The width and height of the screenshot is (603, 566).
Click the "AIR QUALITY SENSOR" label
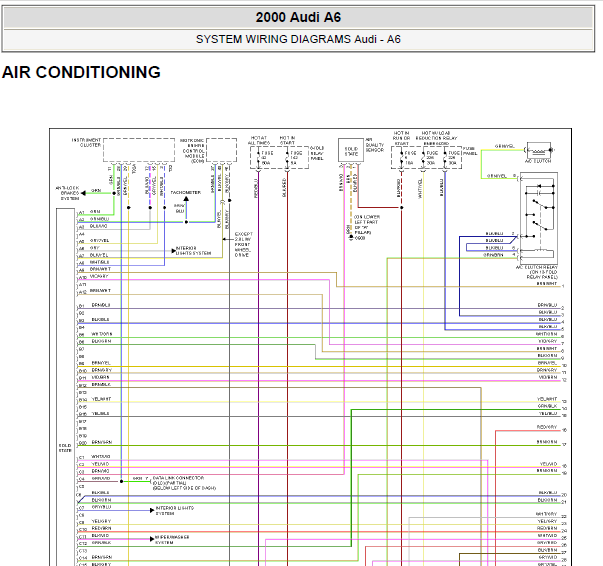[x=375, y=145]
